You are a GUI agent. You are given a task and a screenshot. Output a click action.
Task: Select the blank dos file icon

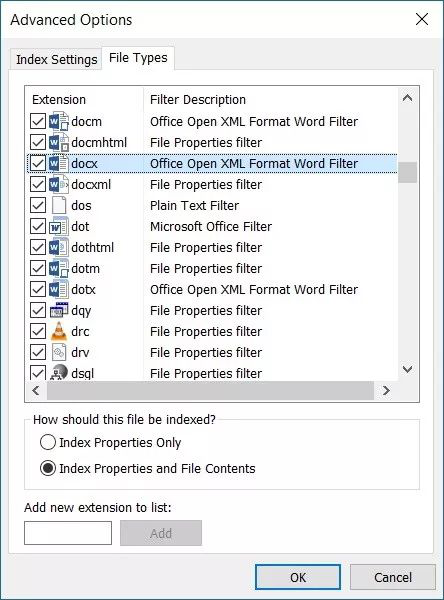[x=59, y=205]
